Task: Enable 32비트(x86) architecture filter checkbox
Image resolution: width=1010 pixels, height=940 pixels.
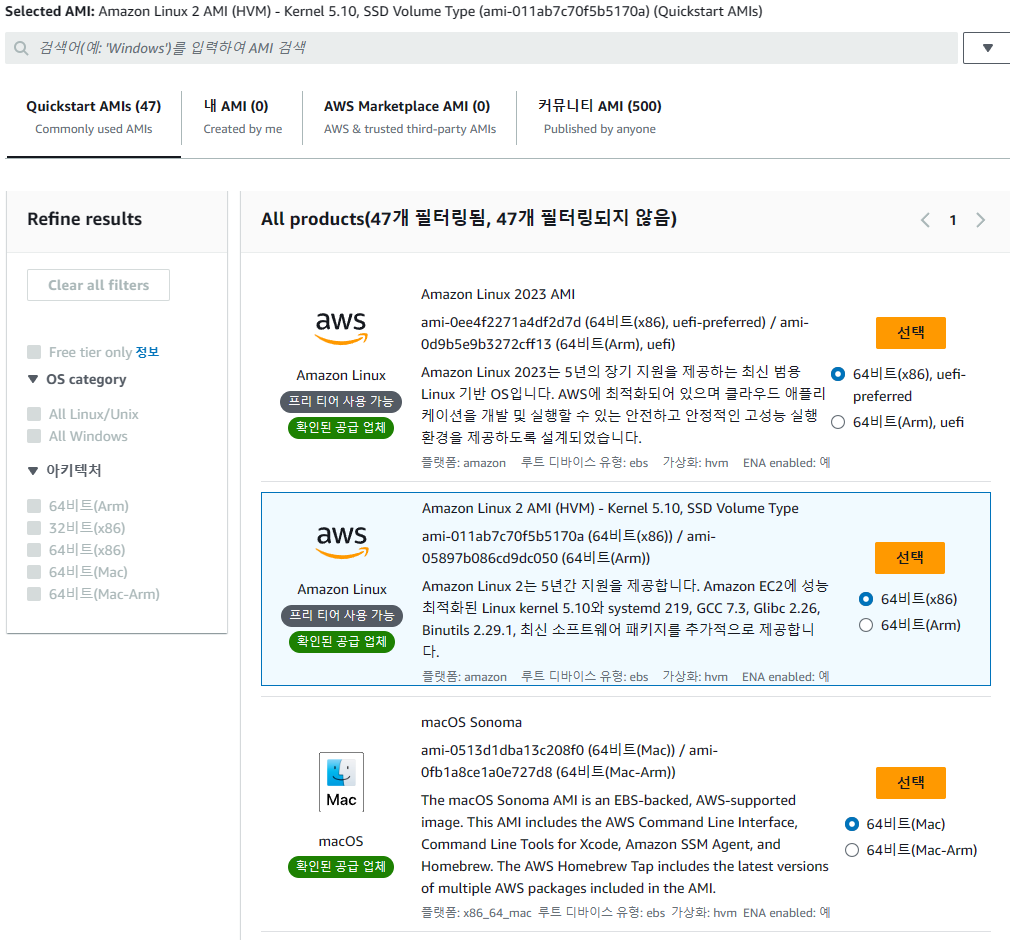Action: [34, 528]
